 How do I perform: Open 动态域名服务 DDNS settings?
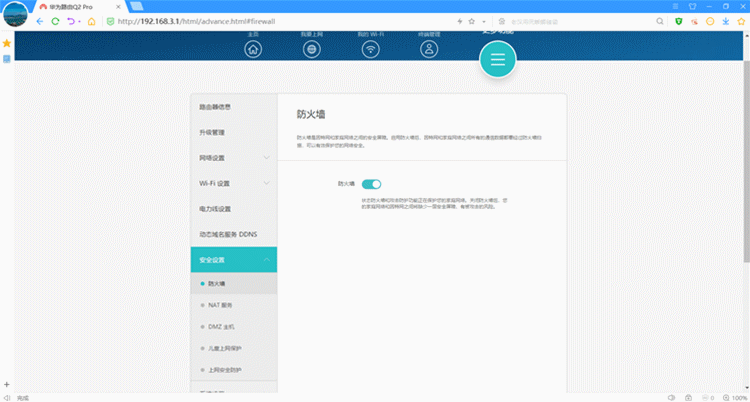tap(233, 234)
